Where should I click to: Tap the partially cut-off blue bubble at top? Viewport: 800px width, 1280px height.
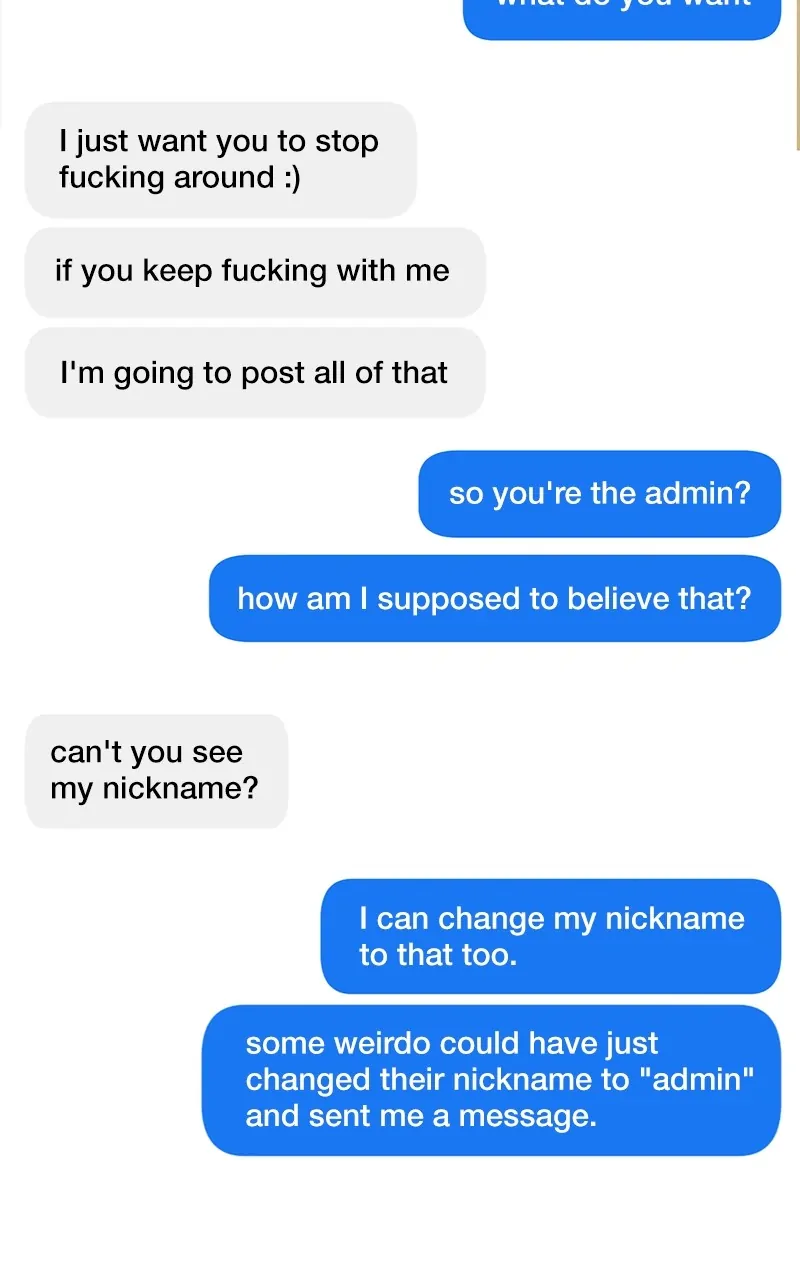(621, 18)
